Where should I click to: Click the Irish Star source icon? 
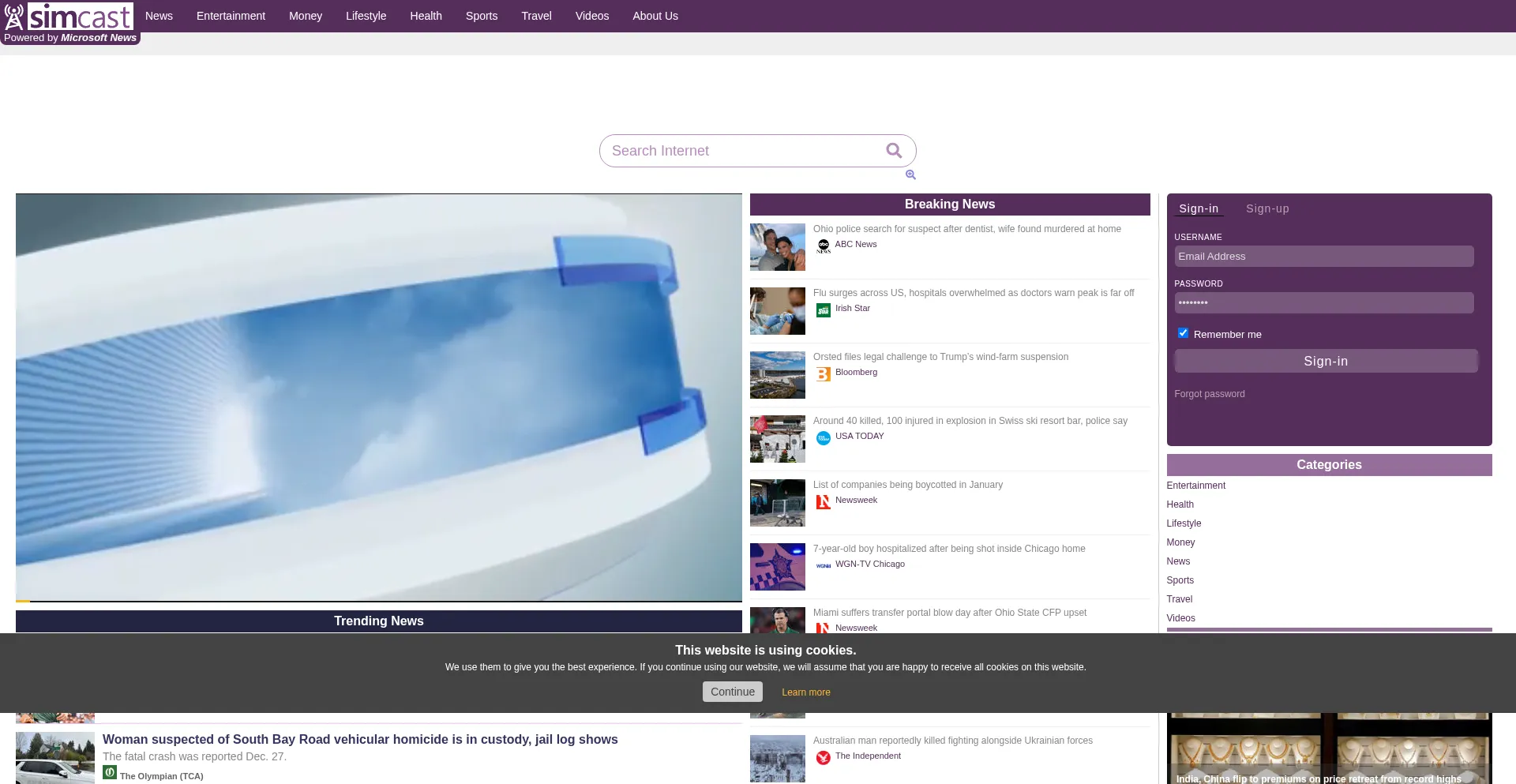(824, 310)
